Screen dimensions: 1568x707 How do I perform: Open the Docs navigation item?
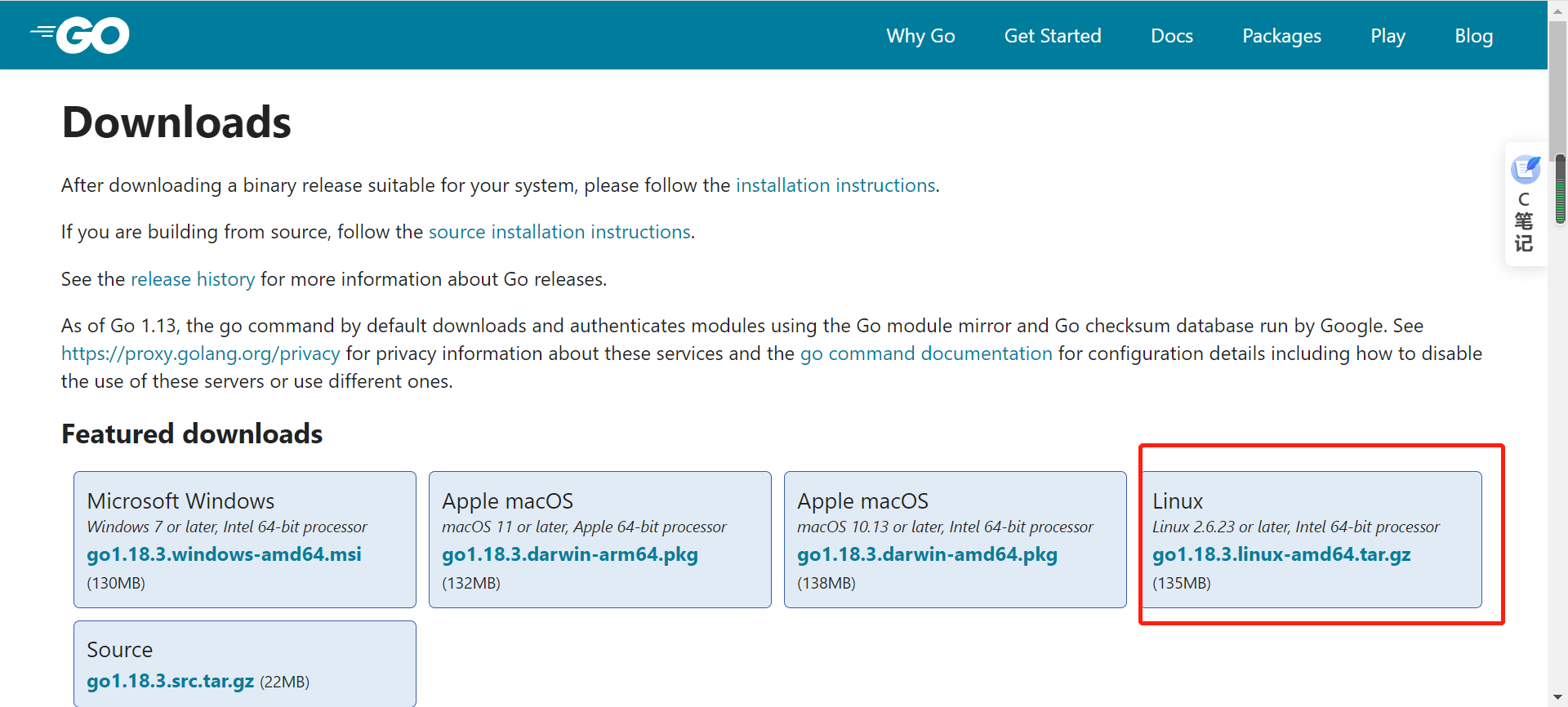(x=1171, y=36)
